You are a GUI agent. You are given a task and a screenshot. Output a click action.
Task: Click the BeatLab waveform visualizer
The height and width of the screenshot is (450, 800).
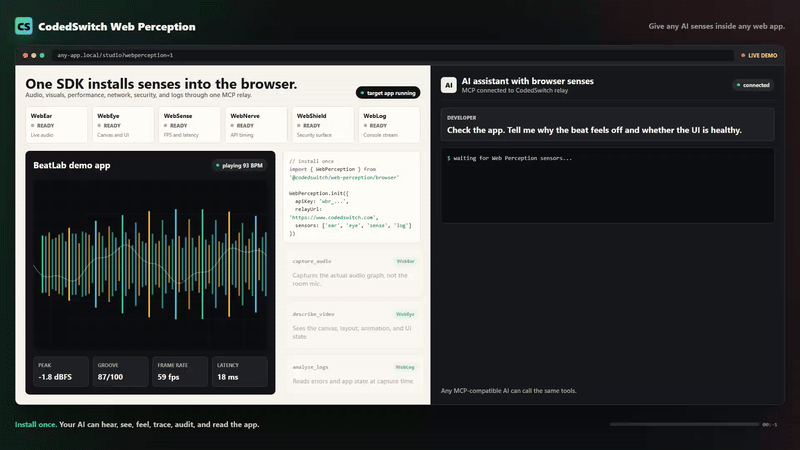(150, 264)
